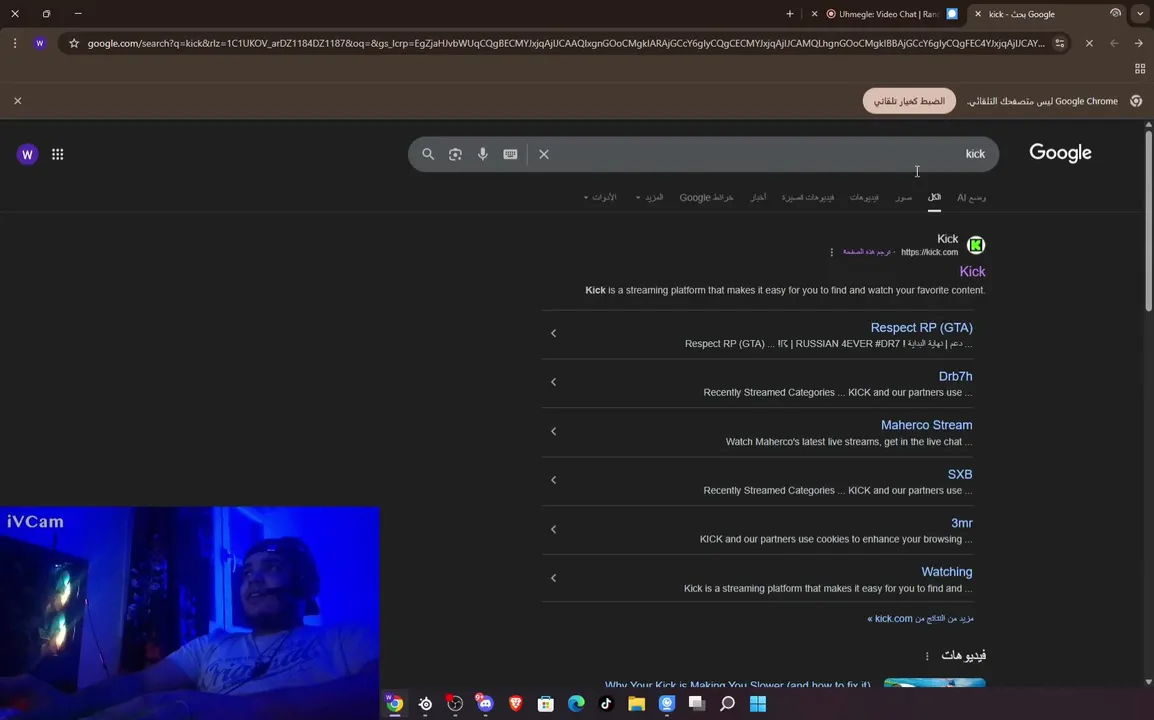Open the purple Kick result title link

[x=972, y=272]
